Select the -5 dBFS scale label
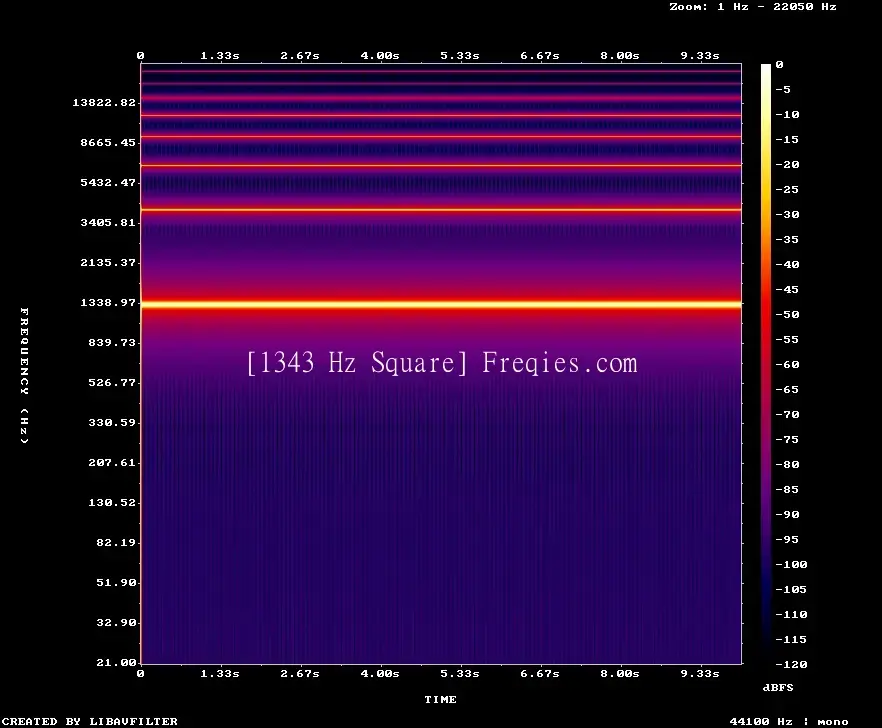 (x=783, y=89)
